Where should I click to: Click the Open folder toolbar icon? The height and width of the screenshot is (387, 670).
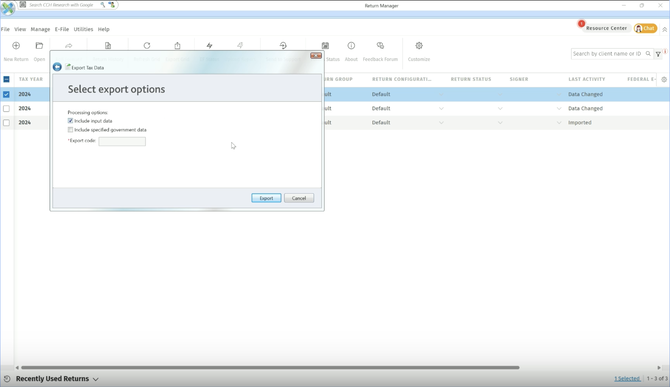click(x=39, y=46)
